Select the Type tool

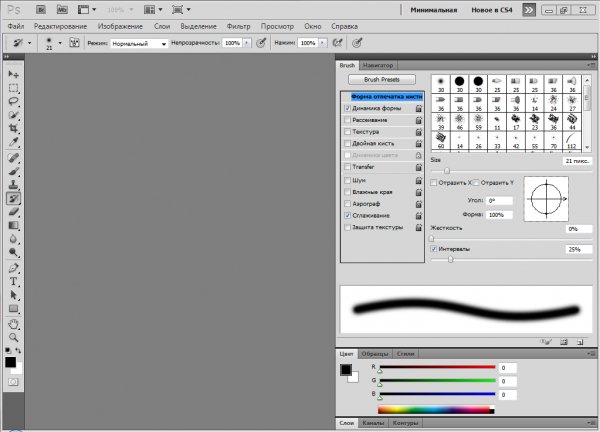coord(13,282)
